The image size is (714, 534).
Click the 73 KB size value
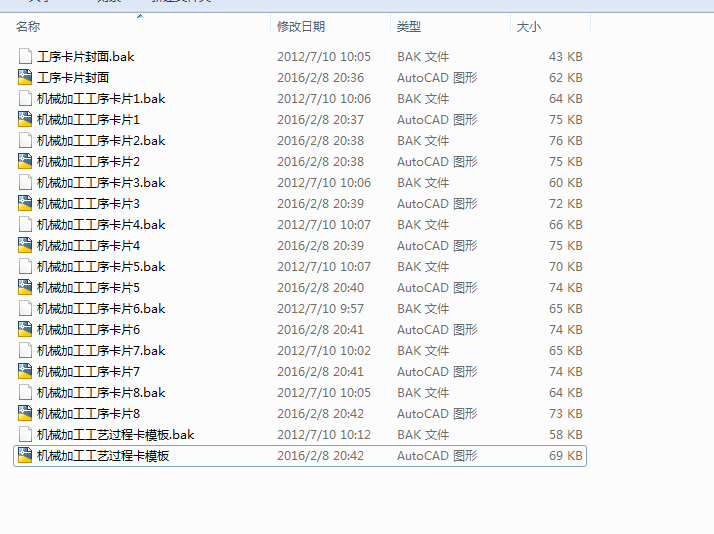pyautogui.click(x=566, y=413)
